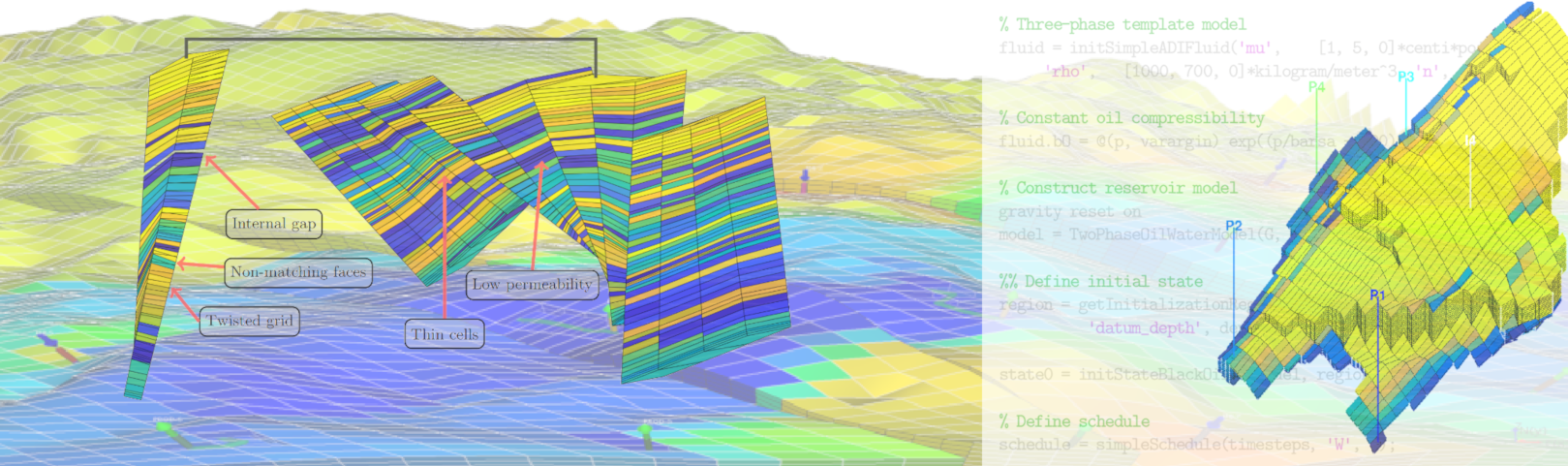The height and width of the screenshot is (466, 1568).
Task: Click the "% Define schedule" comment line
Action: pos(1074,421)
